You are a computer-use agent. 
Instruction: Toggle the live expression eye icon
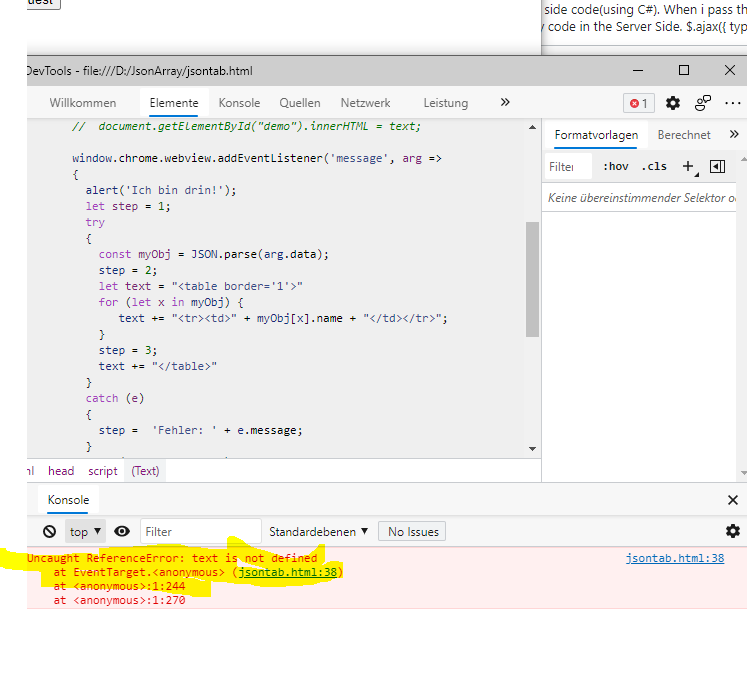click(x=122, y=531)
